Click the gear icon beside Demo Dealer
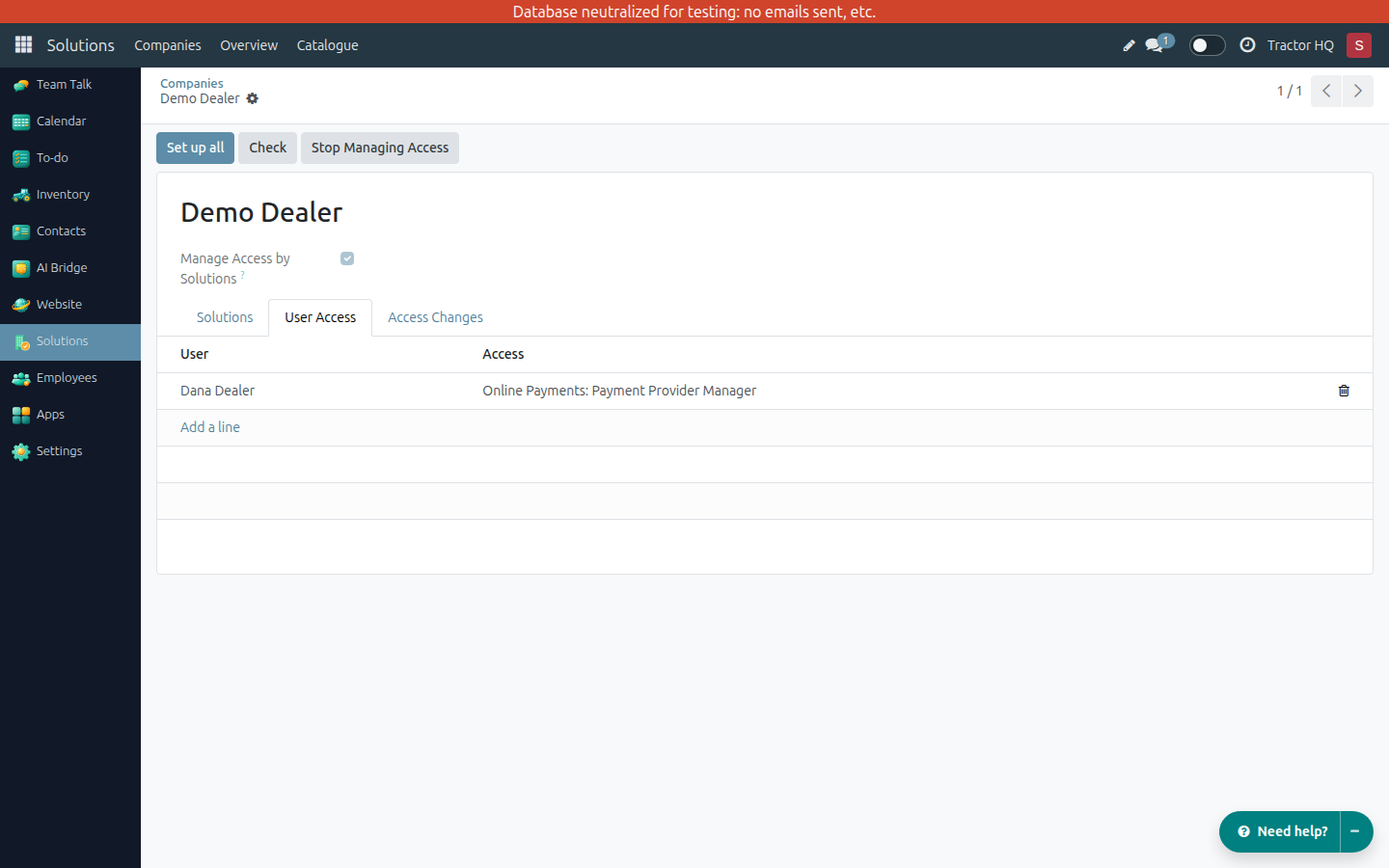 click(253, 98)
